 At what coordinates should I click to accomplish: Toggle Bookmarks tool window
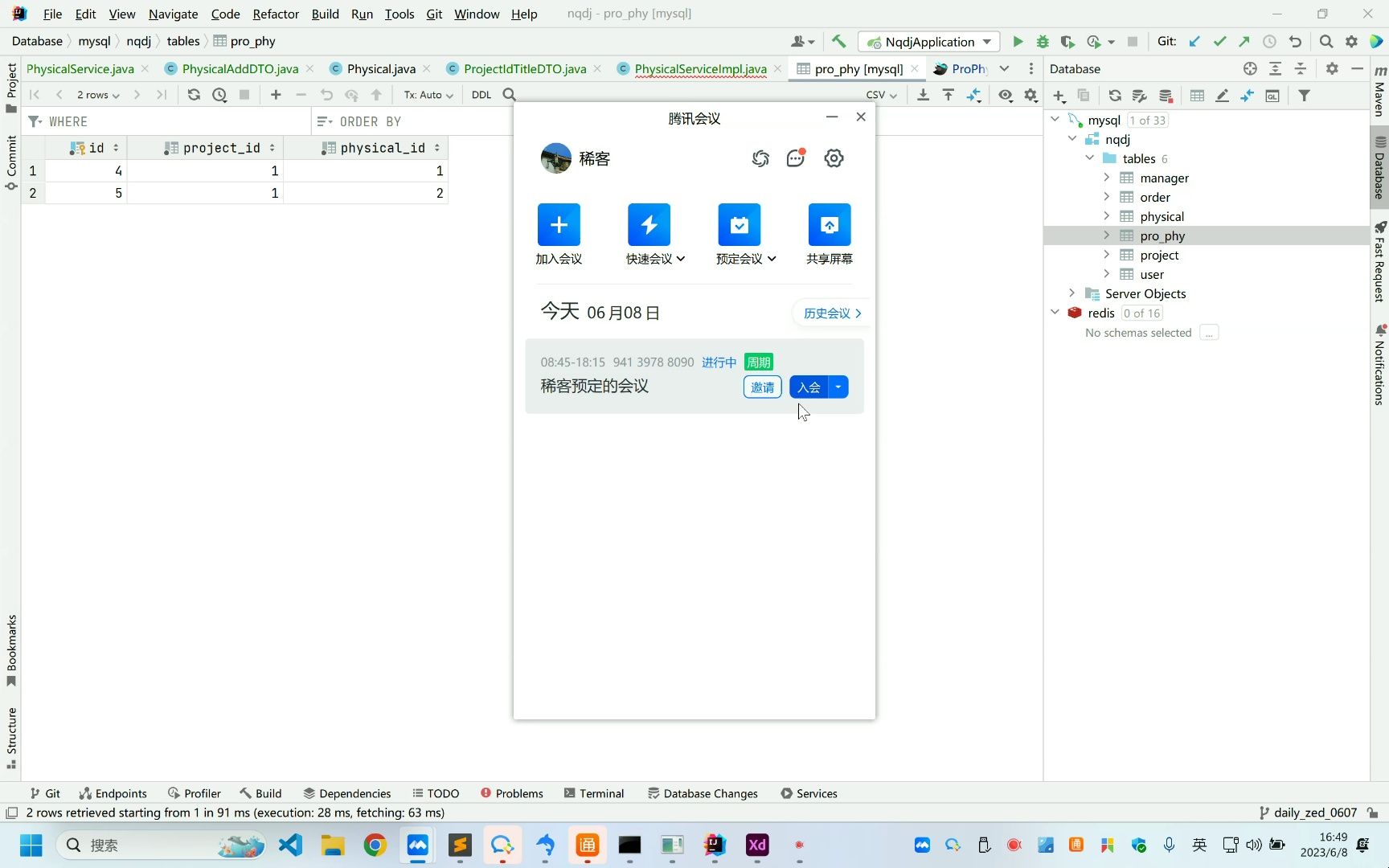coord(11,650)
